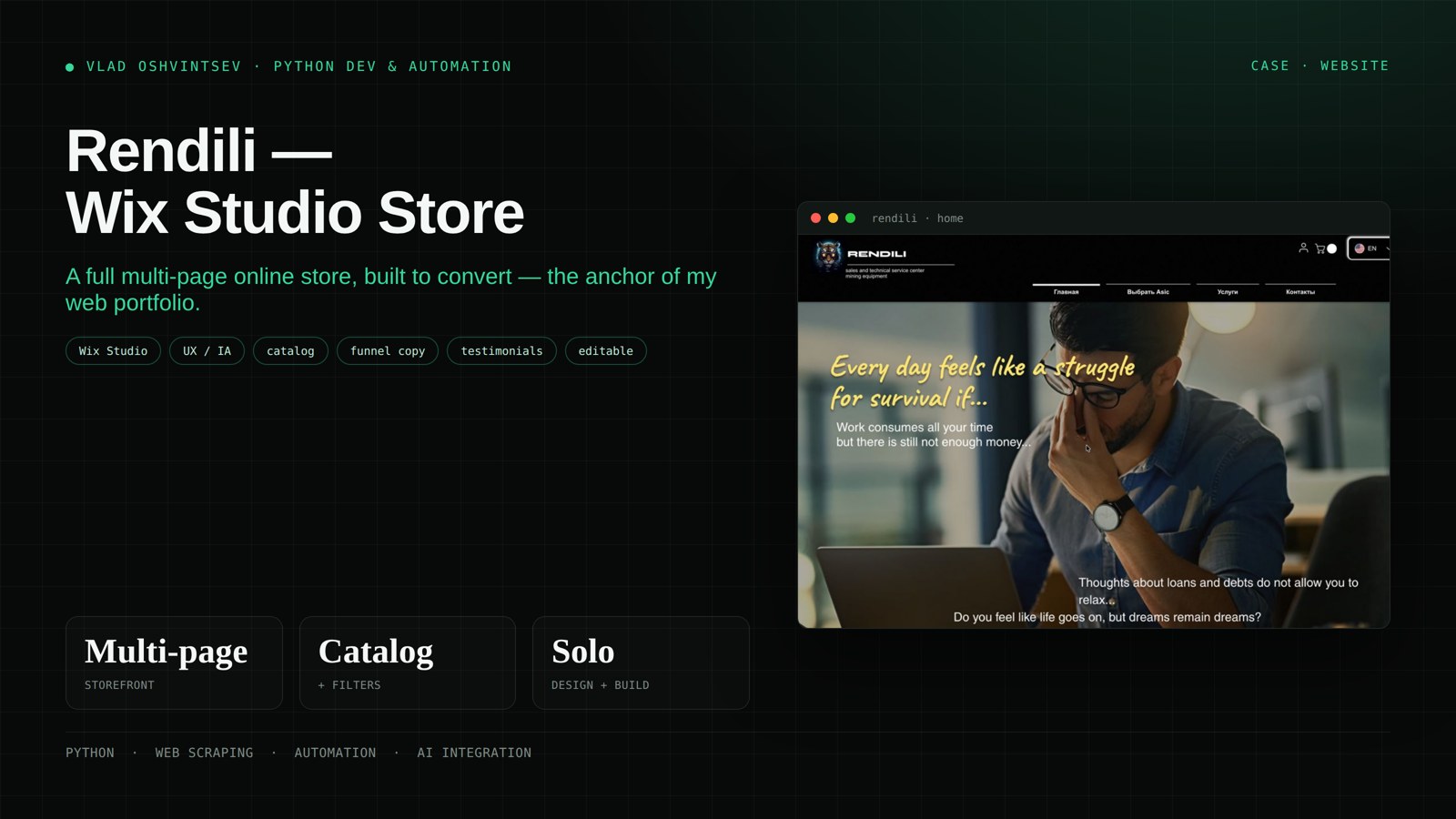
Task: Click the "Catalog" + filters card
Action: pyautogui.click(x=408, y=662)
